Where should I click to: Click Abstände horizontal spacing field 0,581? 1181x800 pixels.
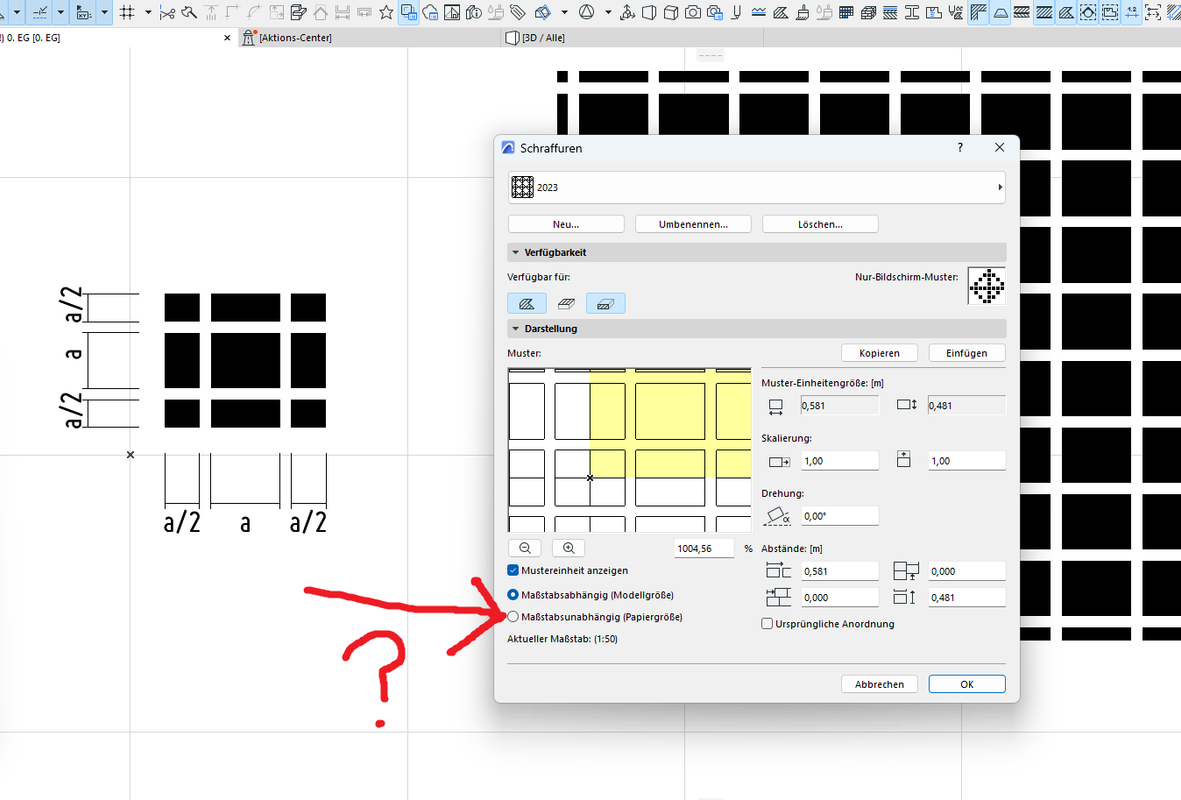click(840, 571)
